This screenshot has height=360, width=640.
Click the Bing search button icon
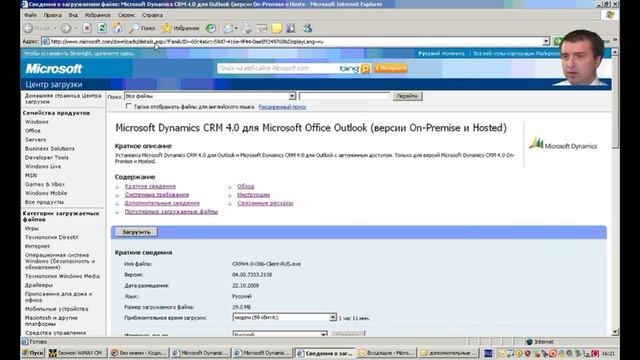point(365,69)
